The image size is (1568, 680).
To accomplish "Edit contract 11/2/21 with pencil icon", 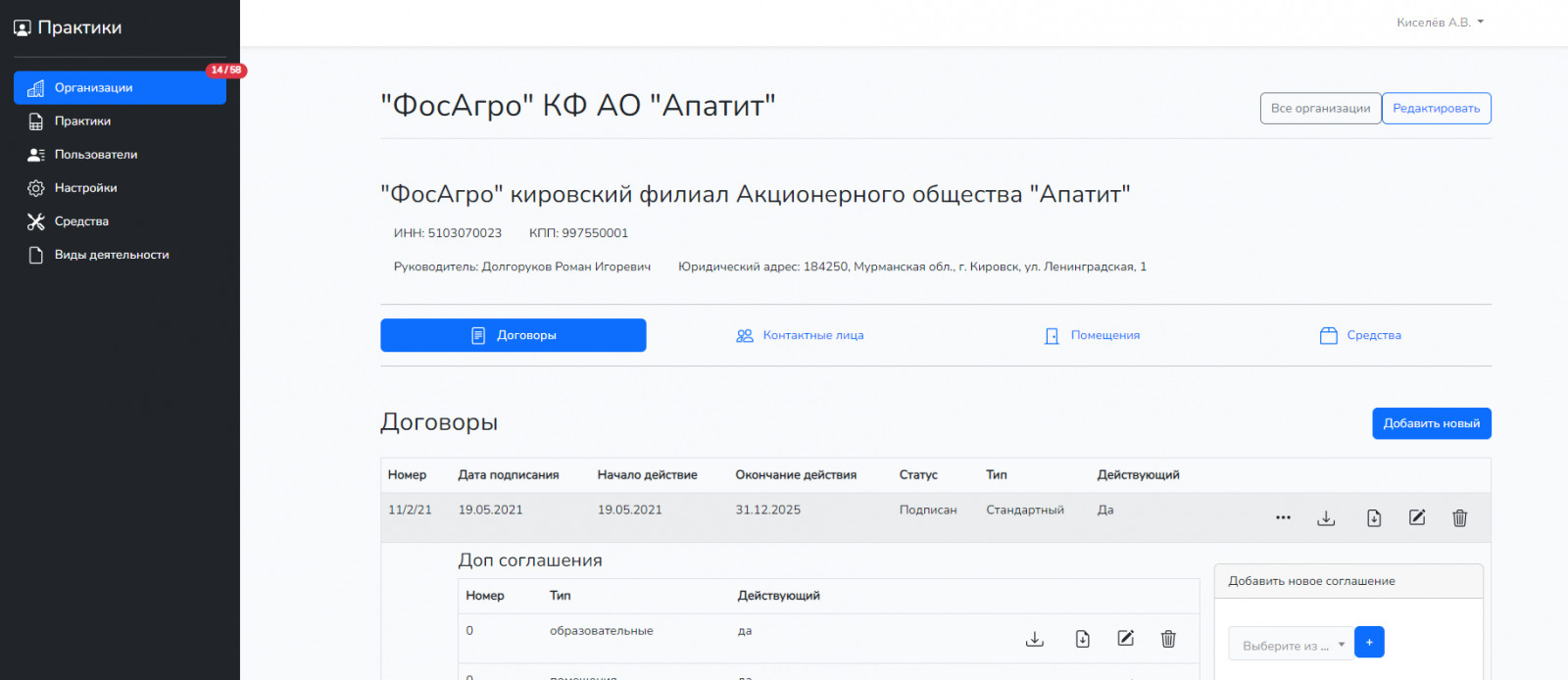I will click(x=1417, y=517).
